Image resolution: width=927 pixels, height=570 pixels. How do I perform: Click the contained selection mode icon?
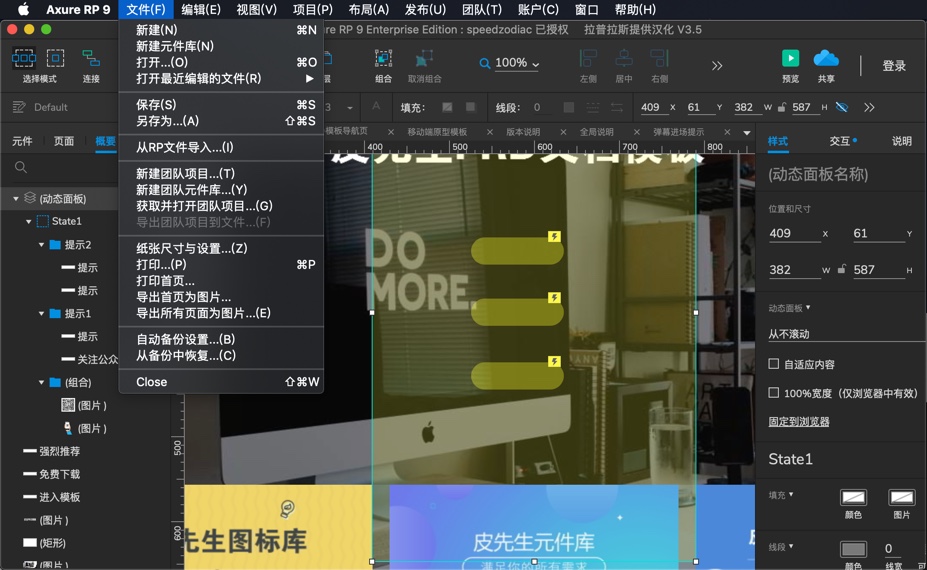coord(56,59)
